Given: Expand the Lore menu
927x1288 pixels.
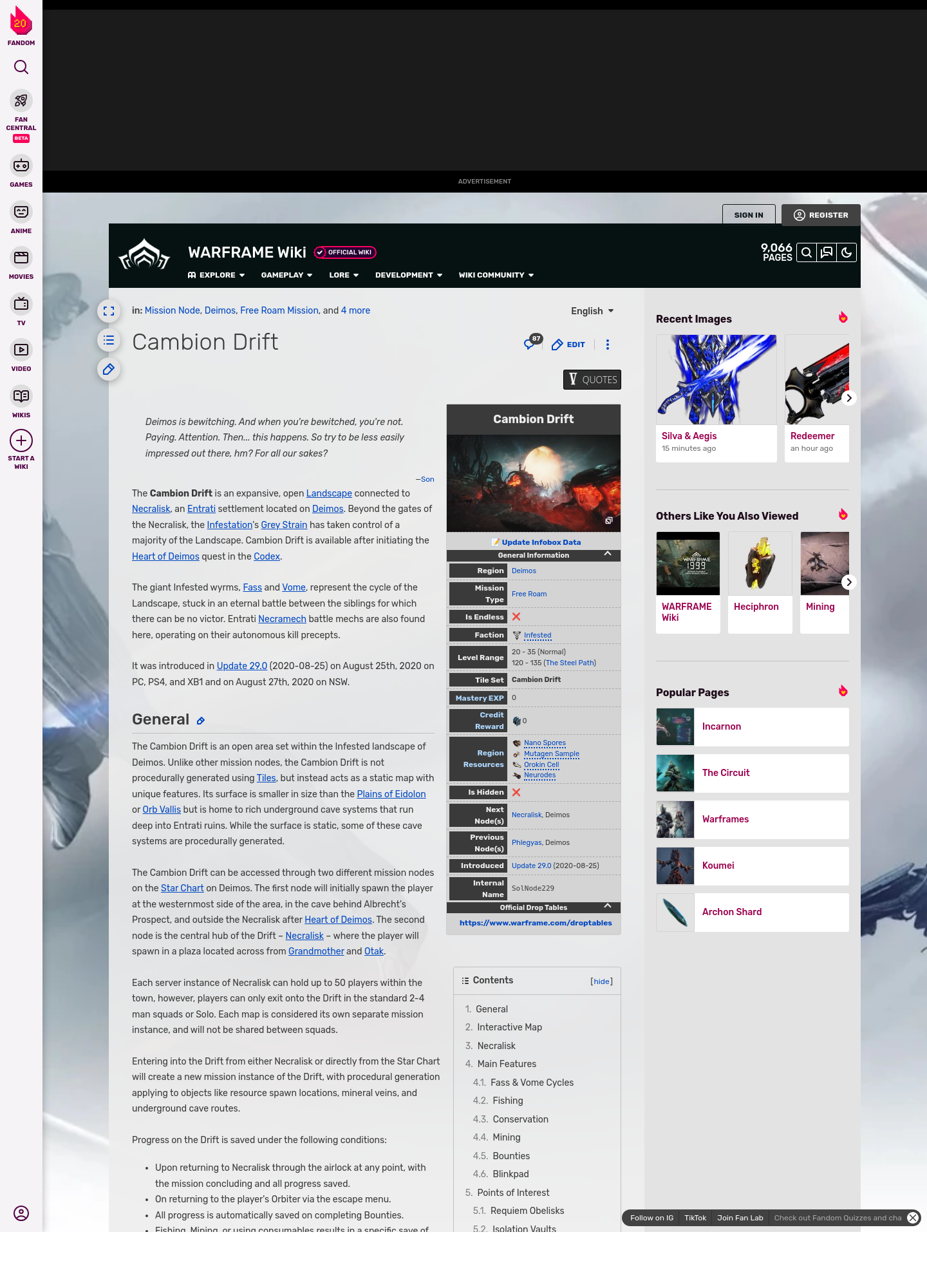Looking at the screenshot, I should (344, 275).
